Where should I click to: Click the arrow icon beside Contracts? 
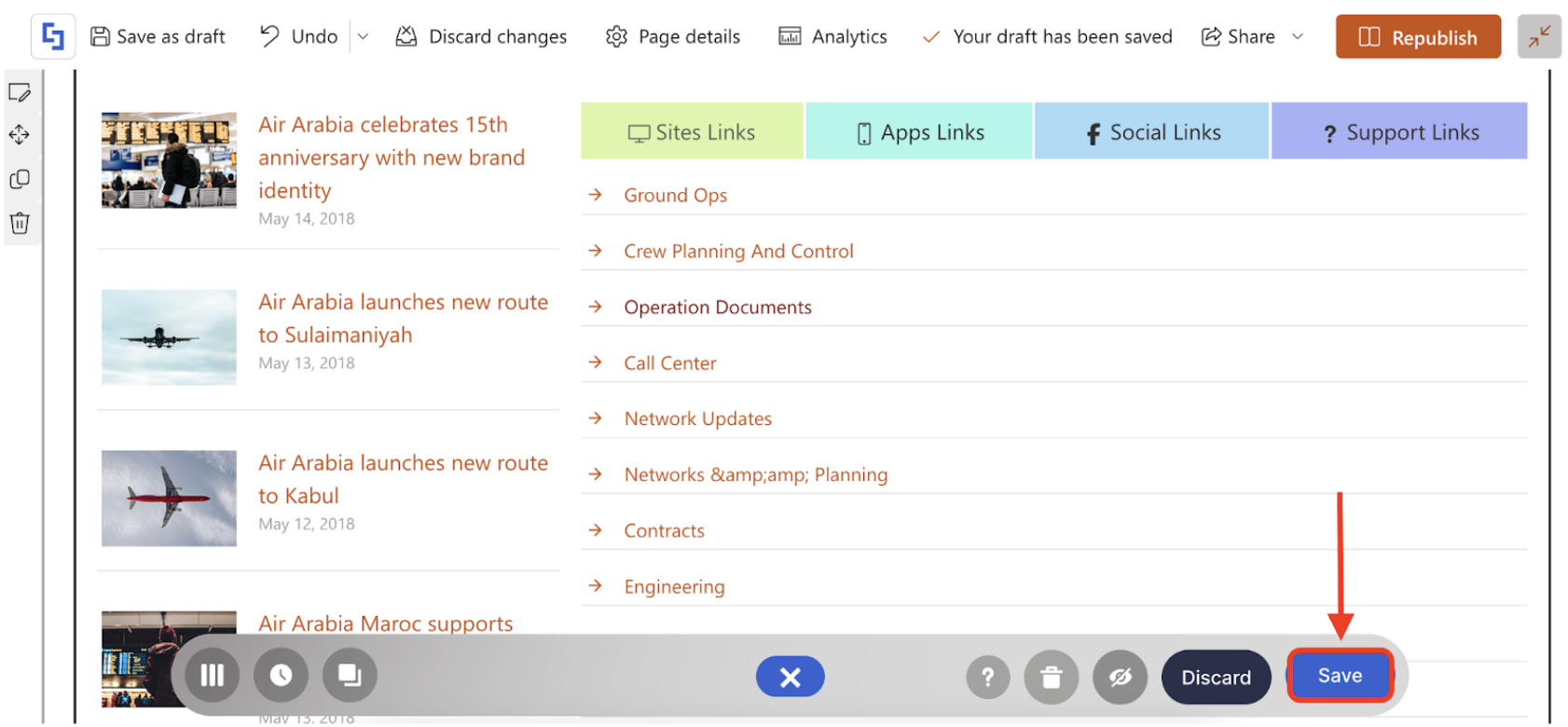point(596,530)
